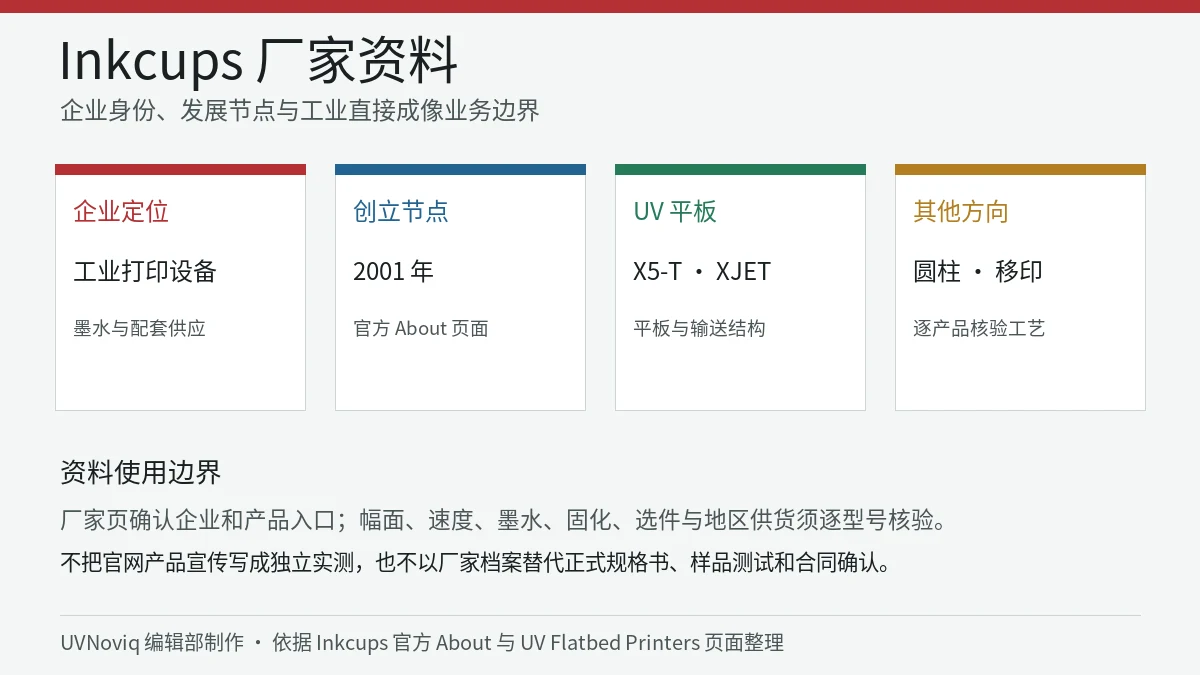Click the 企业定位 card heading
Viewport: 1200px width, 675px height.
tap(121, 211)
